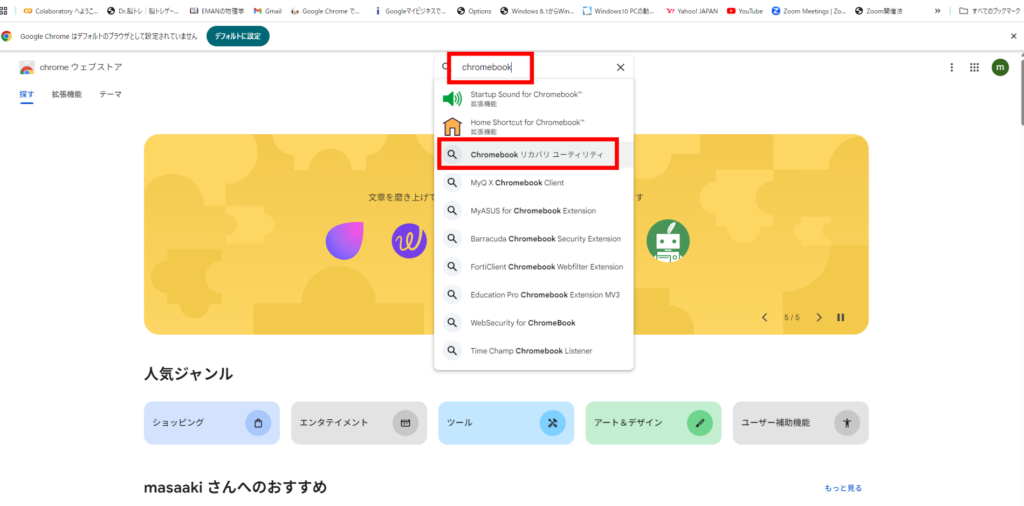This screenshot has height=506, width=1024.
Task: Open the ツール category
Action: [505, 423]
